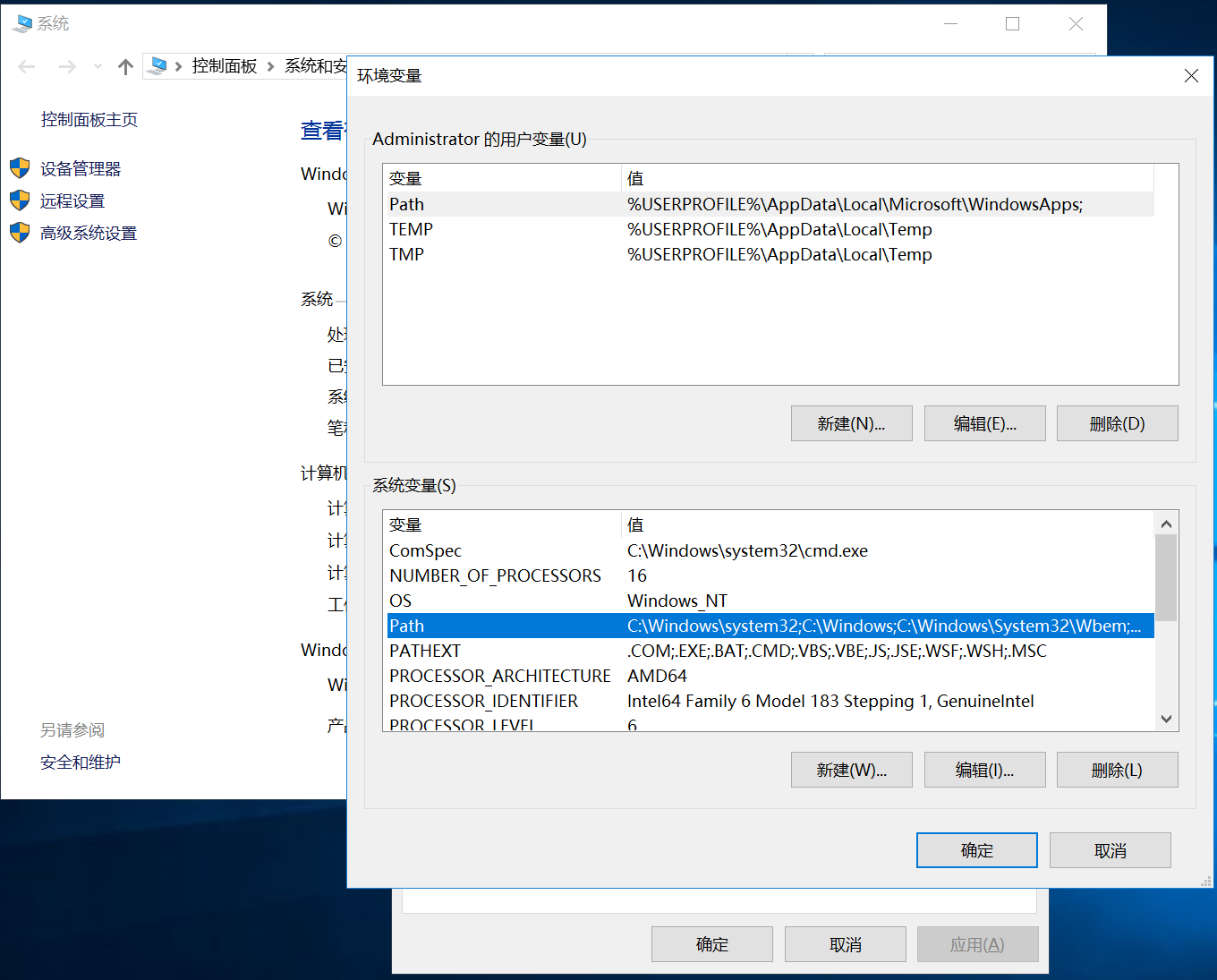
Task: Click the shield icon beside 设备管理器
Action: point(20,168)
